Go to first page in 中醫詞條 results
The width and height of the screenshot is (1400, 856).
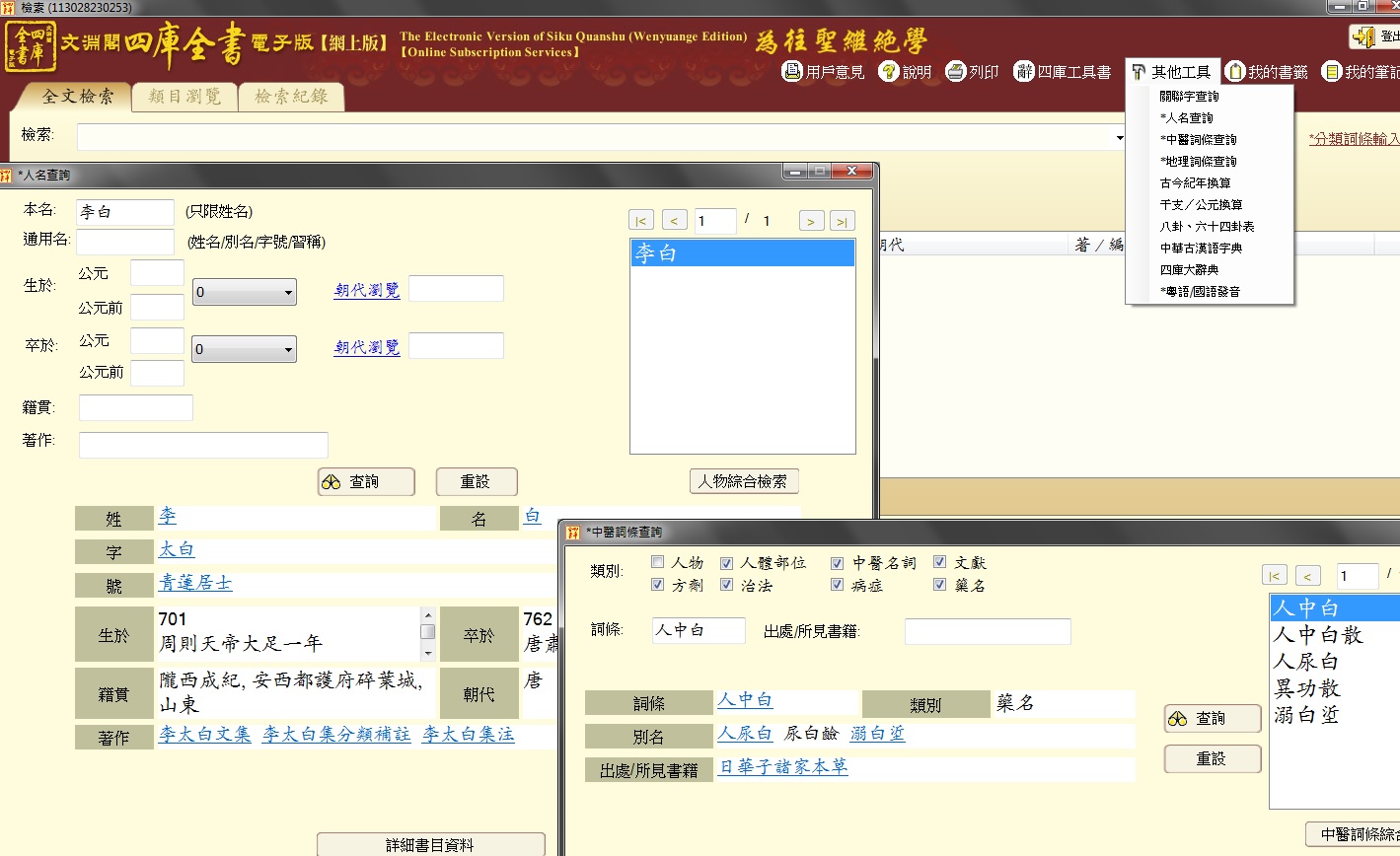point(1274,576)
